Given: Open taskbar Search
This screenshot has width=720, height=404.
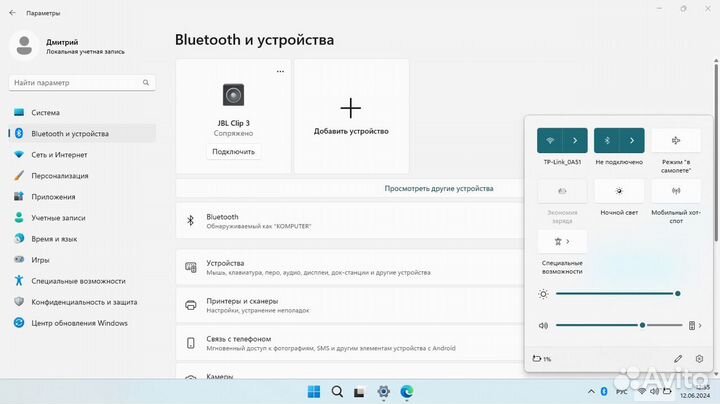Looking at the screenshot, I should (x=337, y=392).
